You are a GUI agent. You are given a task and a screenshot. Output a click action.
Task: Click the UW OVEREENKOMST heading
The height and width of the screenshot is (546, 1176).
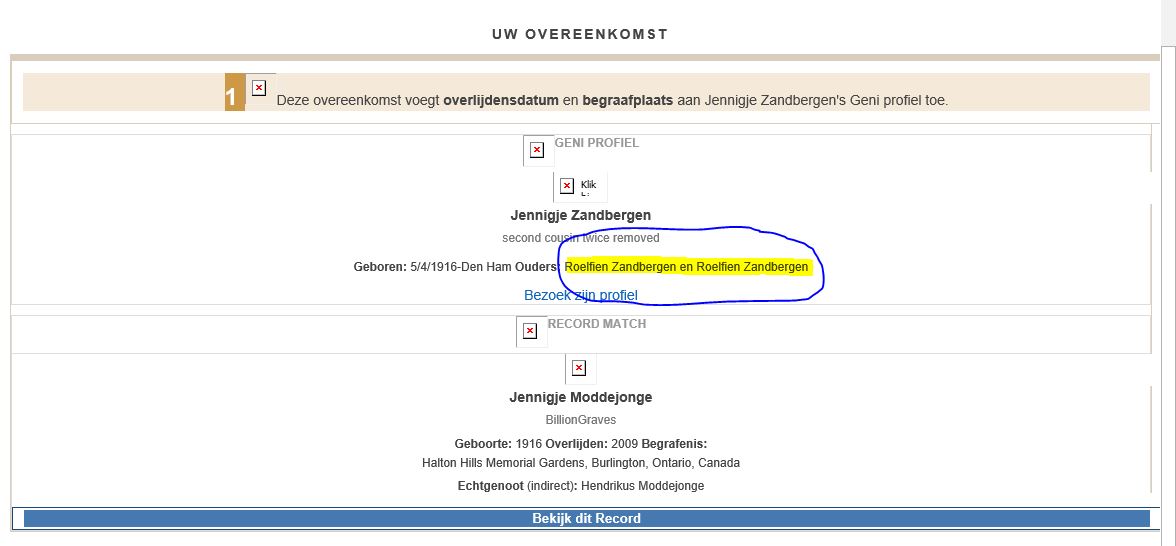pyautogui.click(x=580, y=34)
